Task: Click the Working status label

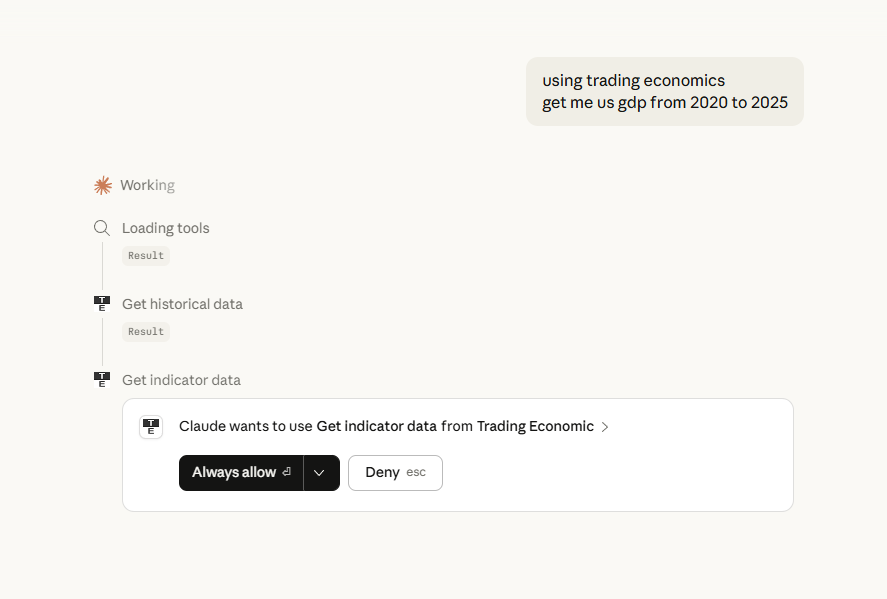Action: [x=147, y=185]
